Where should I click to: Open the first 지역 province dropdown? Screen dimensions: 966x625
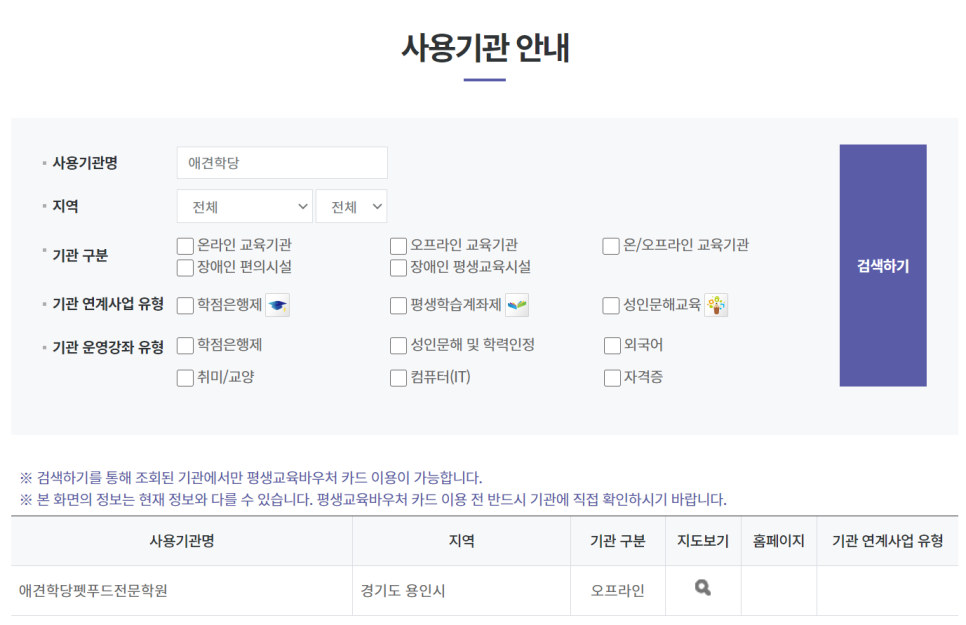pos(245,207)
